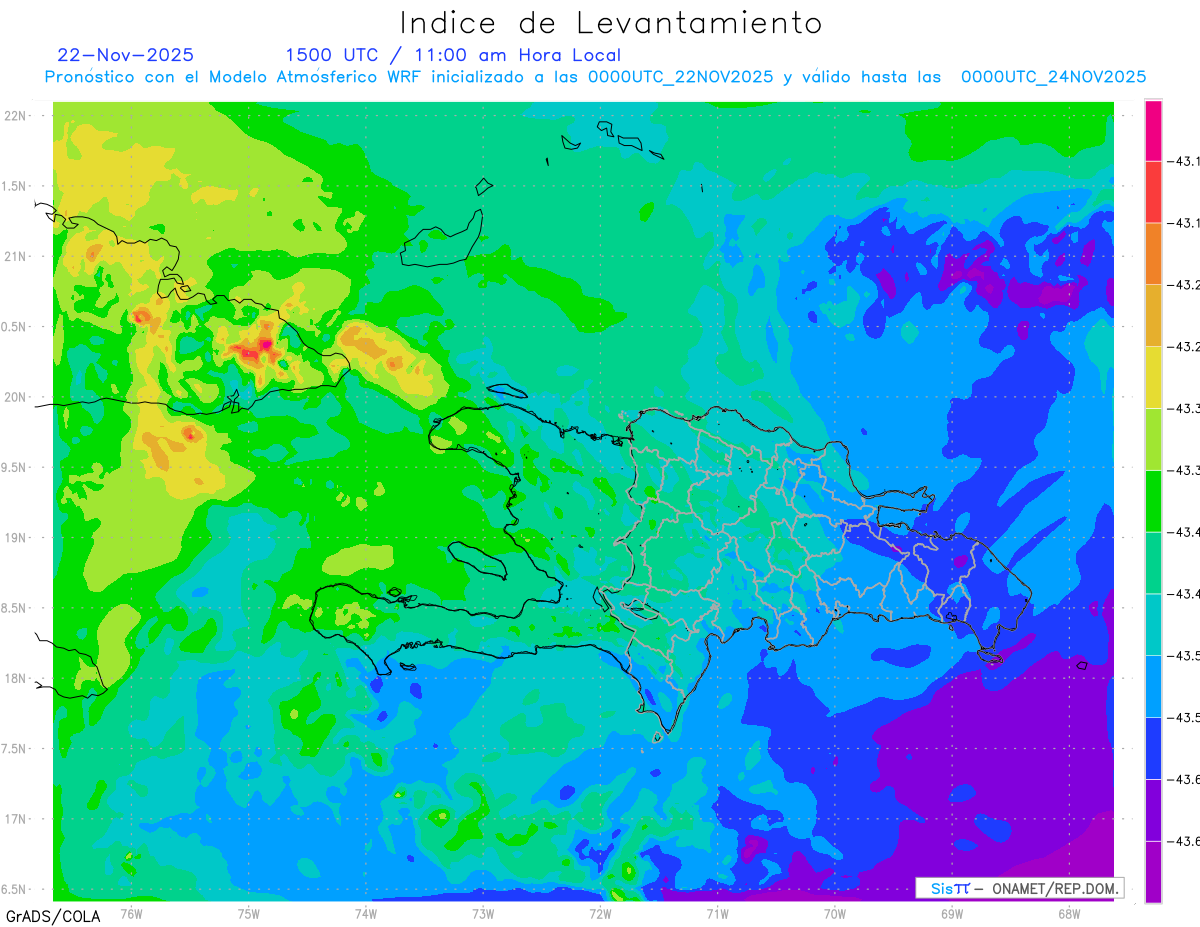Click the ONAMET/REP.DOM. logo box
Screen dimensions: 1200x927
click(x=1019, y=888)
